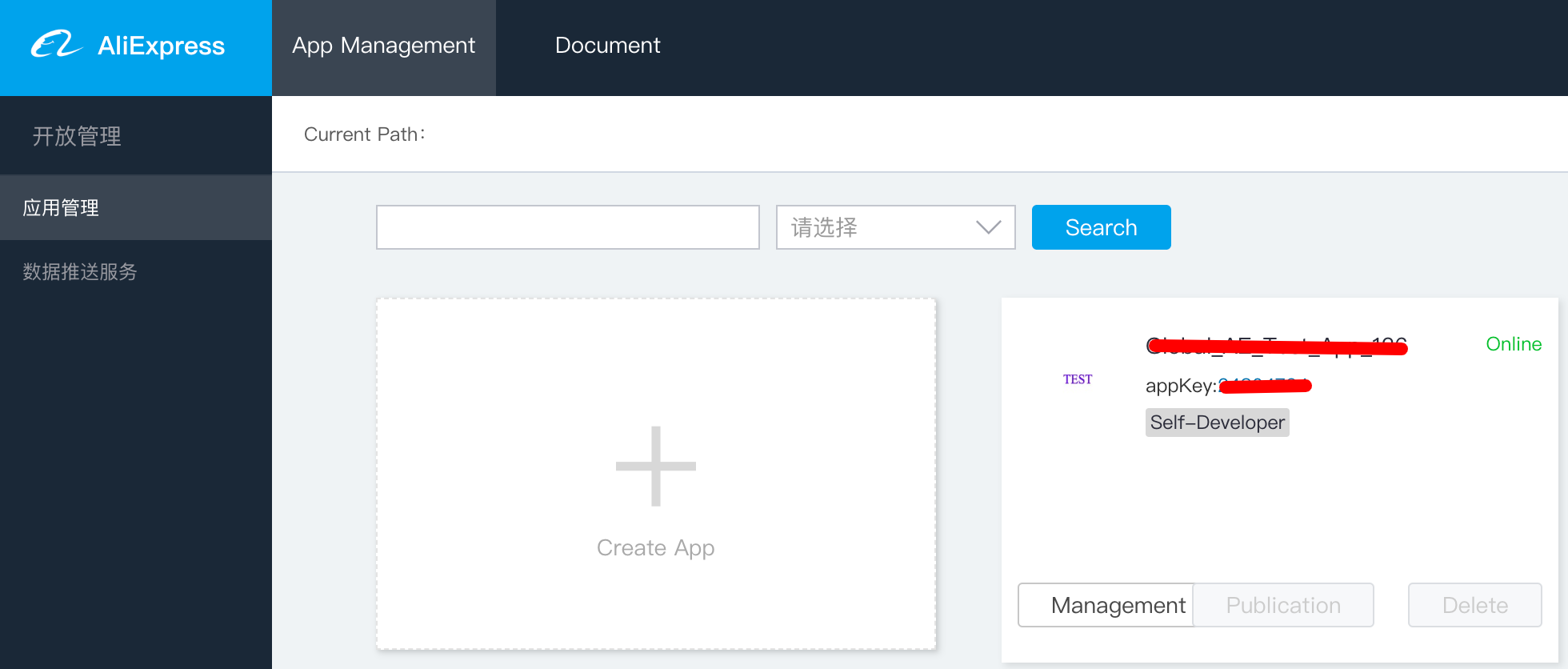Click the appKey label

[x=1181, y=386]
